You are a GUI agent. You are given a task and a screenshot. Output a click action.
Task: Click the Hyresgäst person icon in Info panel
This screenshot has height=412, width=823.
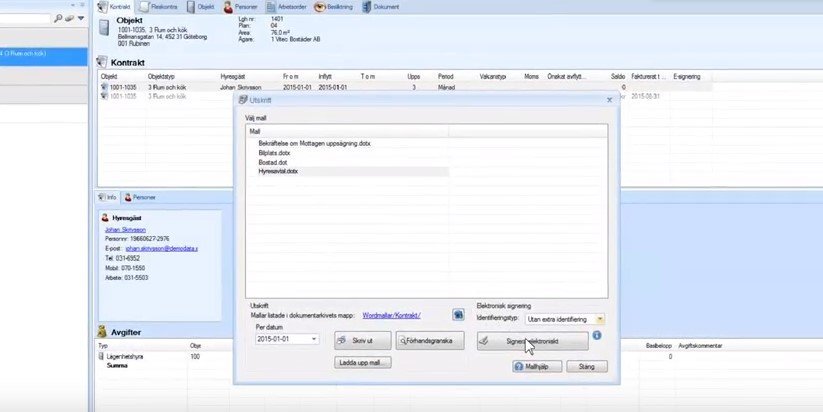102,217
